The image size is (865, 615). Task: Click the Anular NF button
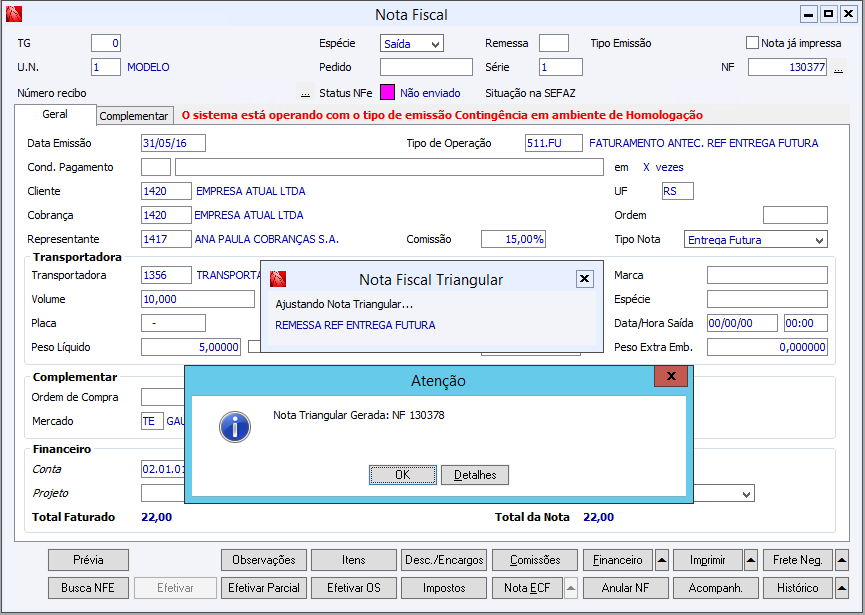pyautogui.click(x=626, y=588)
